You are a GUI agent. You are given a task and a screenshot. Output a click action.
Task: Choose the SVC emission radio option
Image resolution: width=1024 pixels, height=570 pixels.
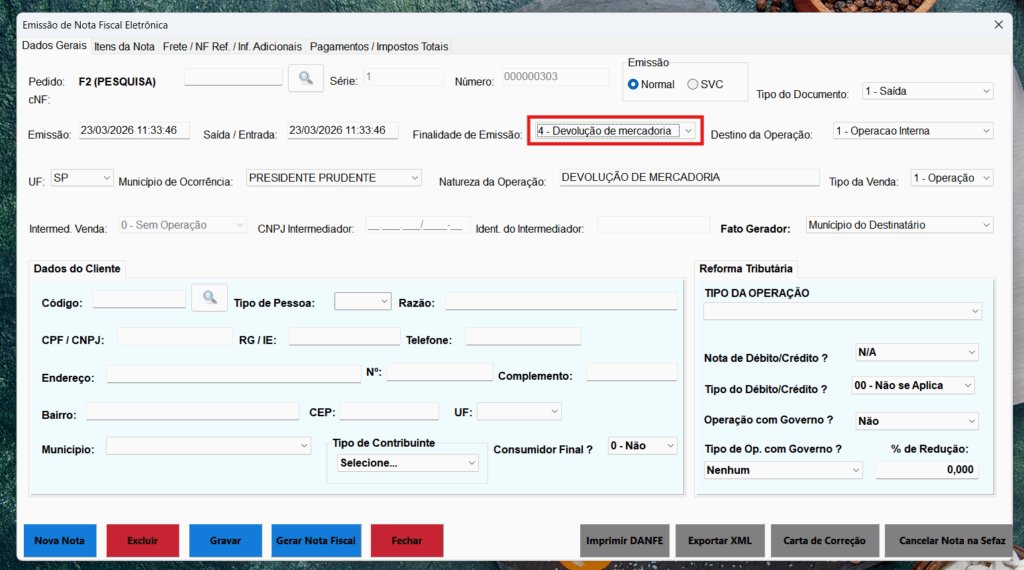[693, 85]
